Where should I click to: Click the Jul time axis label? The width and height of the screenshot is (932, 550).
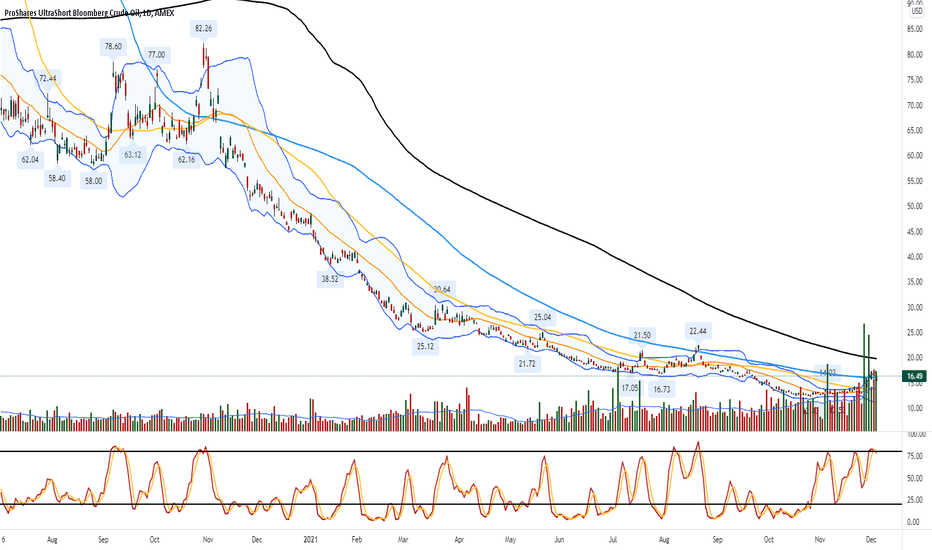(612, 540)
